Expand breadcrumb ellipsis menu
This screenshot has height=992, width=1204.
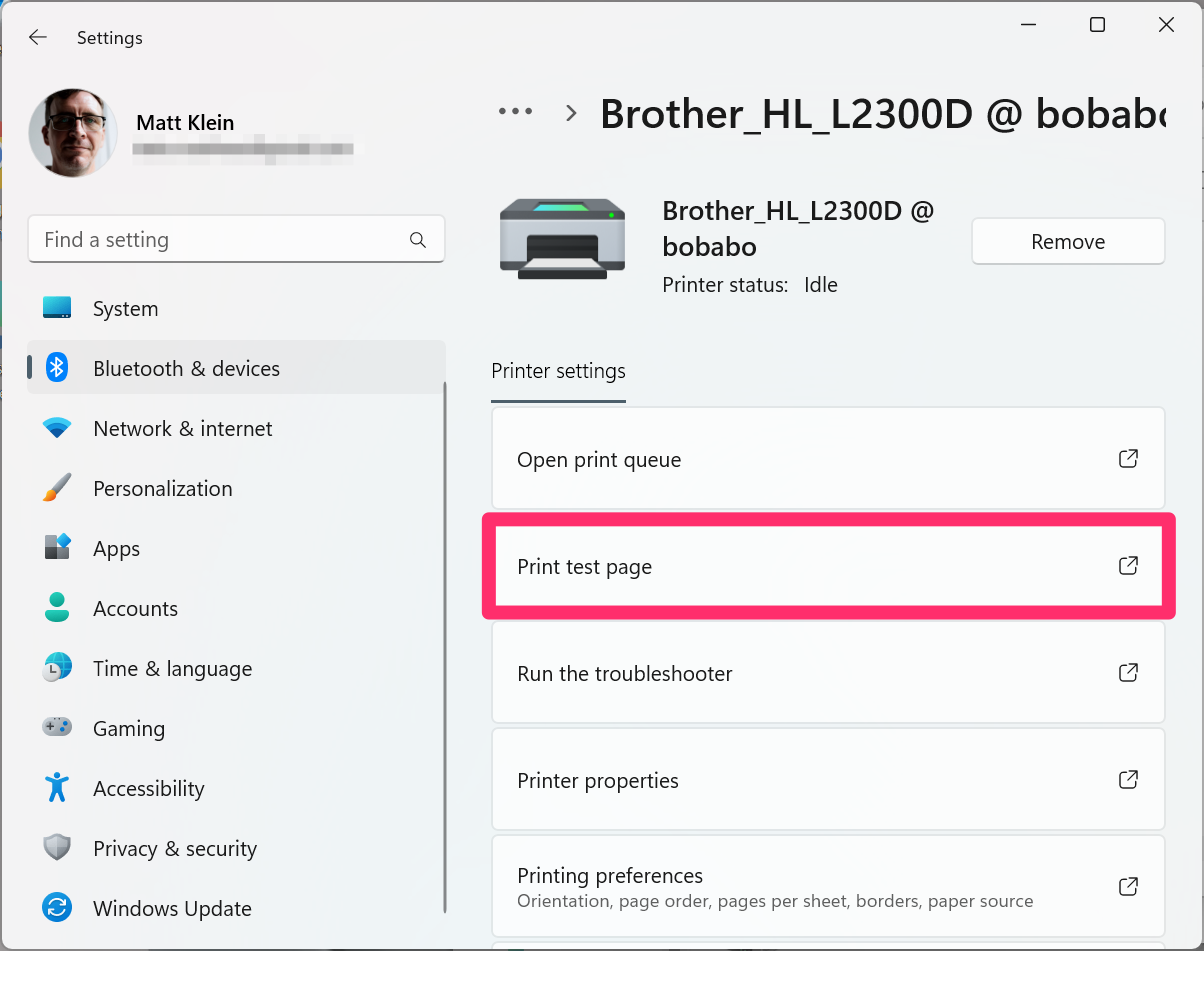tap(516, 112)
